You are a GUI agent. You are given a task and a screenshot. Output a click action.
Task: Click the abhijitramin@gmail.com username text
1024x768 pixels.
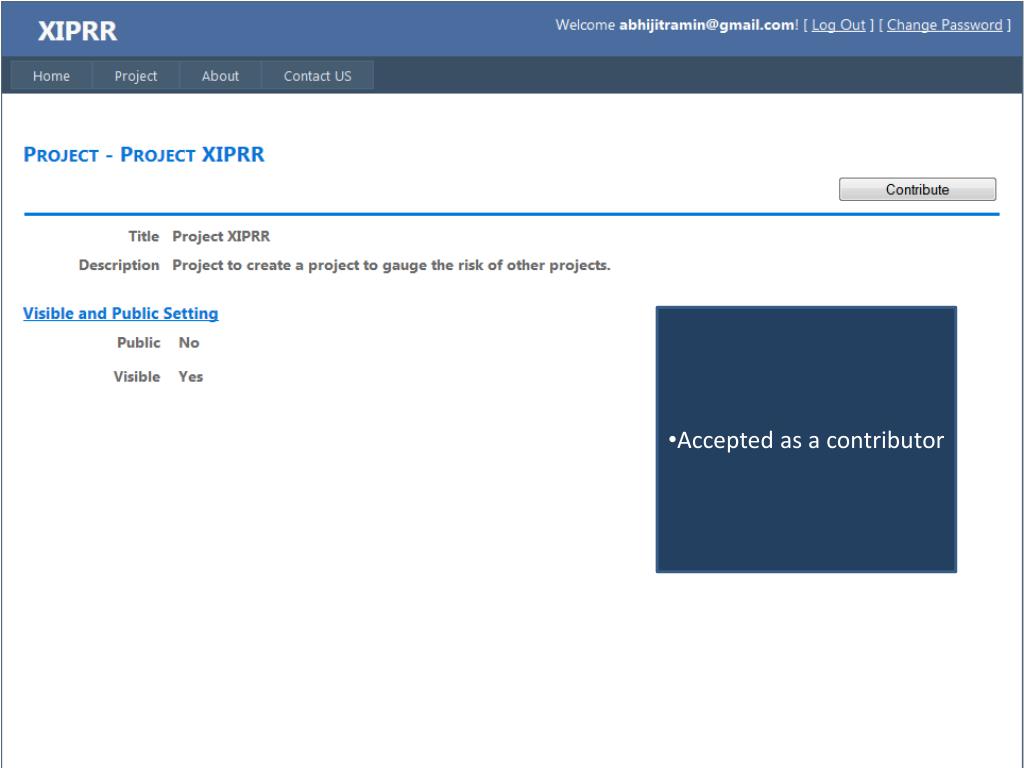coord(707,25)
